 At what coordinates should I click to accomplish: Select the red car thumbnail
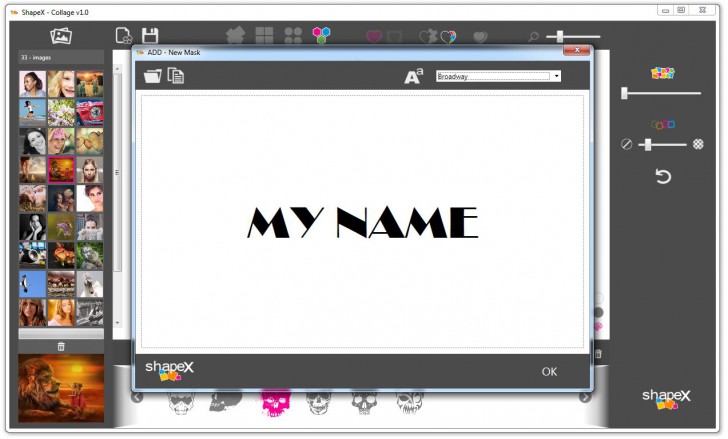(x=90, y=113)
